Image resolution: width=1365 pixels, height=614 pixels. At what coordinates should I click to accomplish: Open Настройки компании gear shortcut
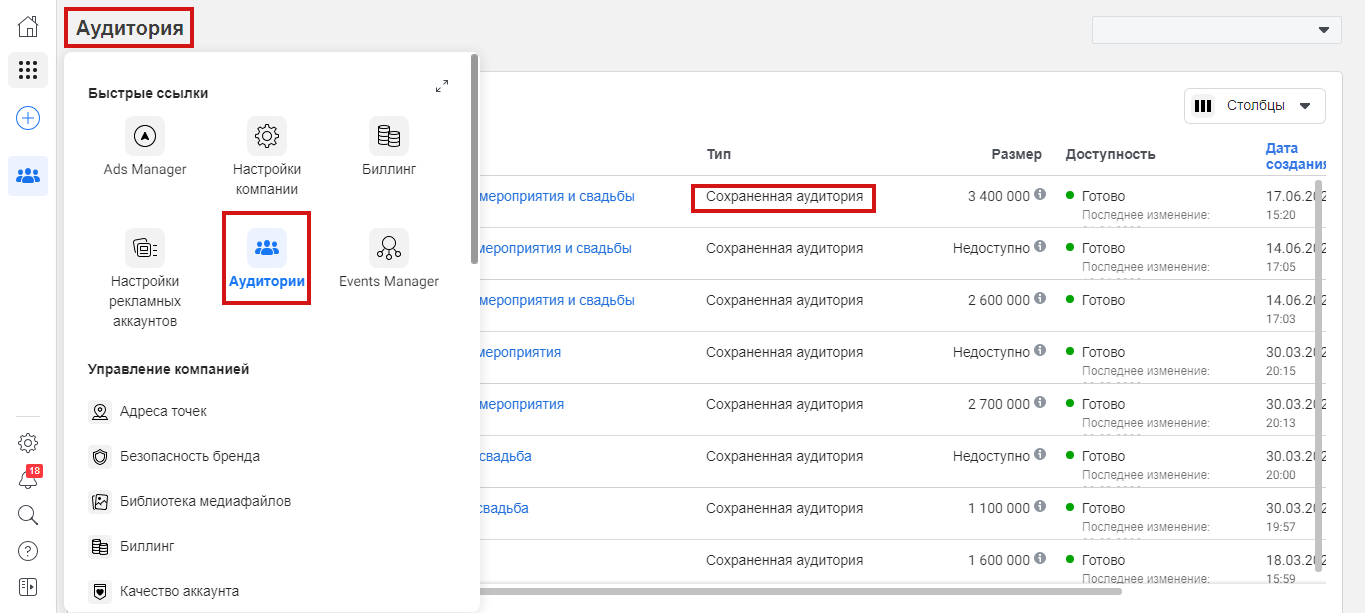tap(267, 136)
